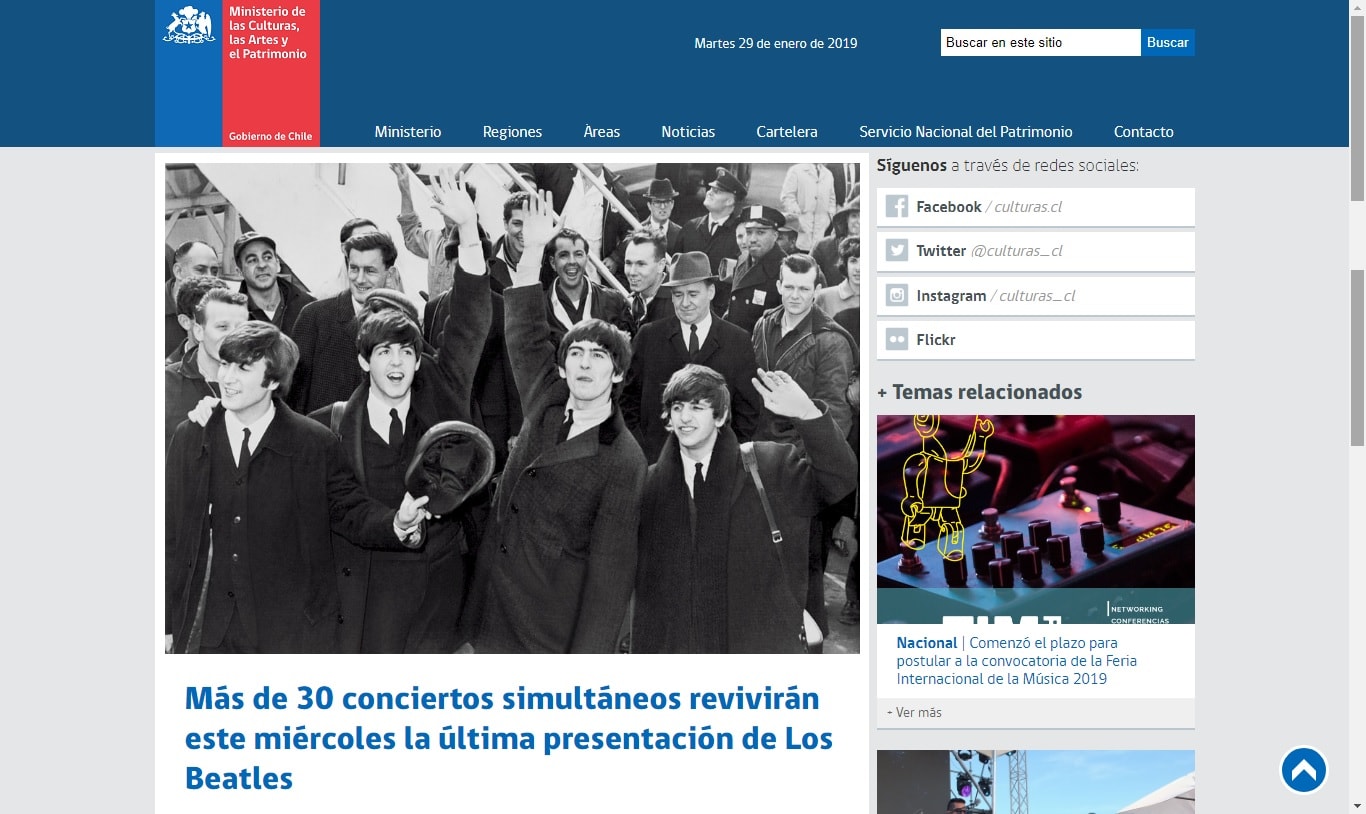Open Cartelera from the navigation bar
The width and height of the screenshot is (1366, 814).
tap(787, 132)
